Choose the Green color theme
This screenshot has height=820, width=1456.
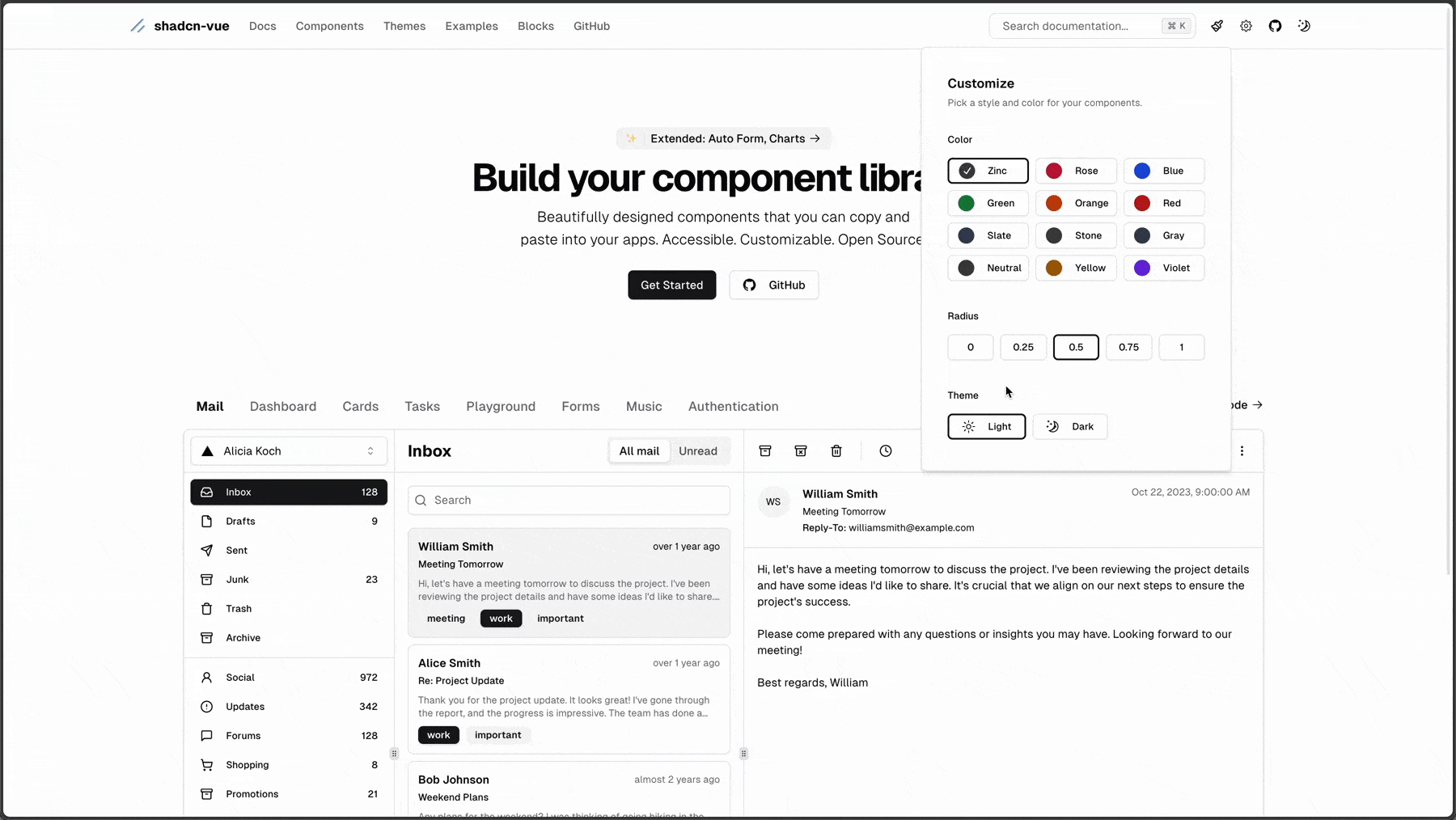[988, 203]
